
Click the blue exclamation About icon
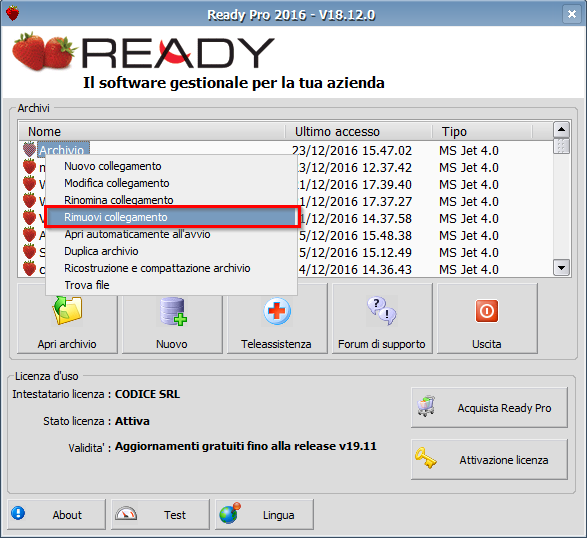18,513
